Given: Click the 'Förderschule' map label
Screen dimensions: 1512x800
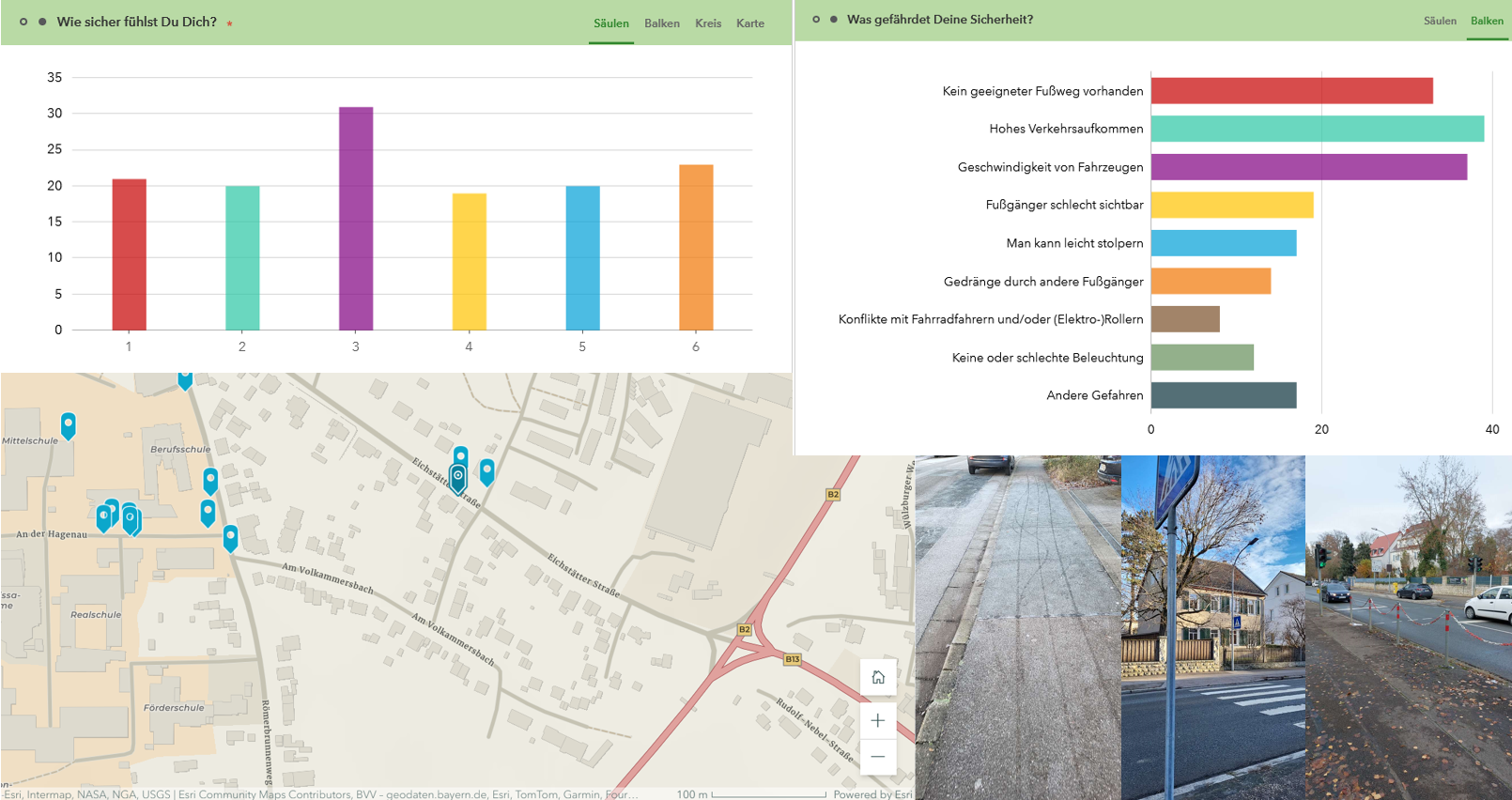Looking at the screenshot, I should coord(174,707).
